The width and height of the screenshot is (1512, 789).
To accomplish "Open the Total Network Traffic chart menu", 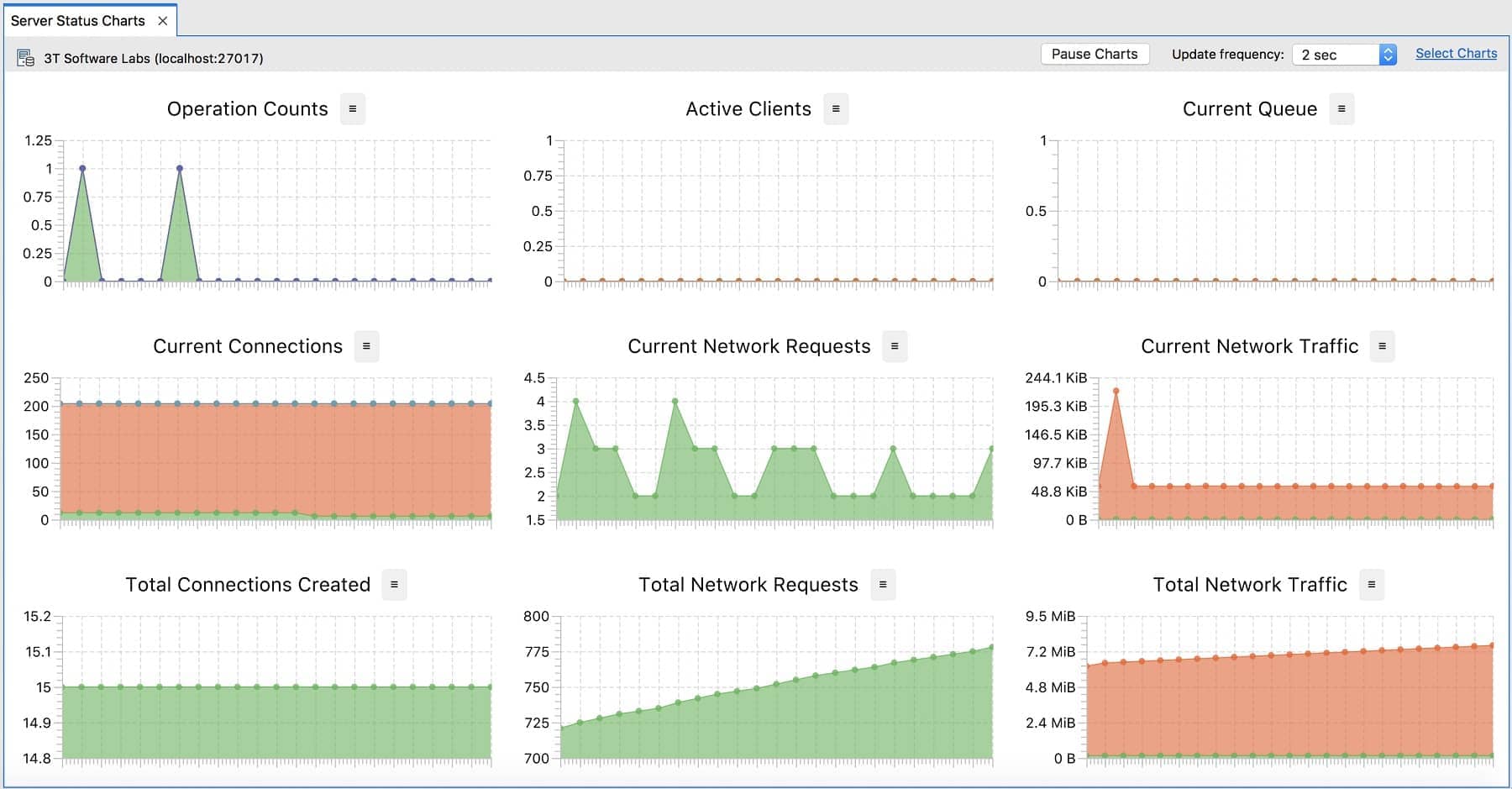I will [x=1372, y=585].
